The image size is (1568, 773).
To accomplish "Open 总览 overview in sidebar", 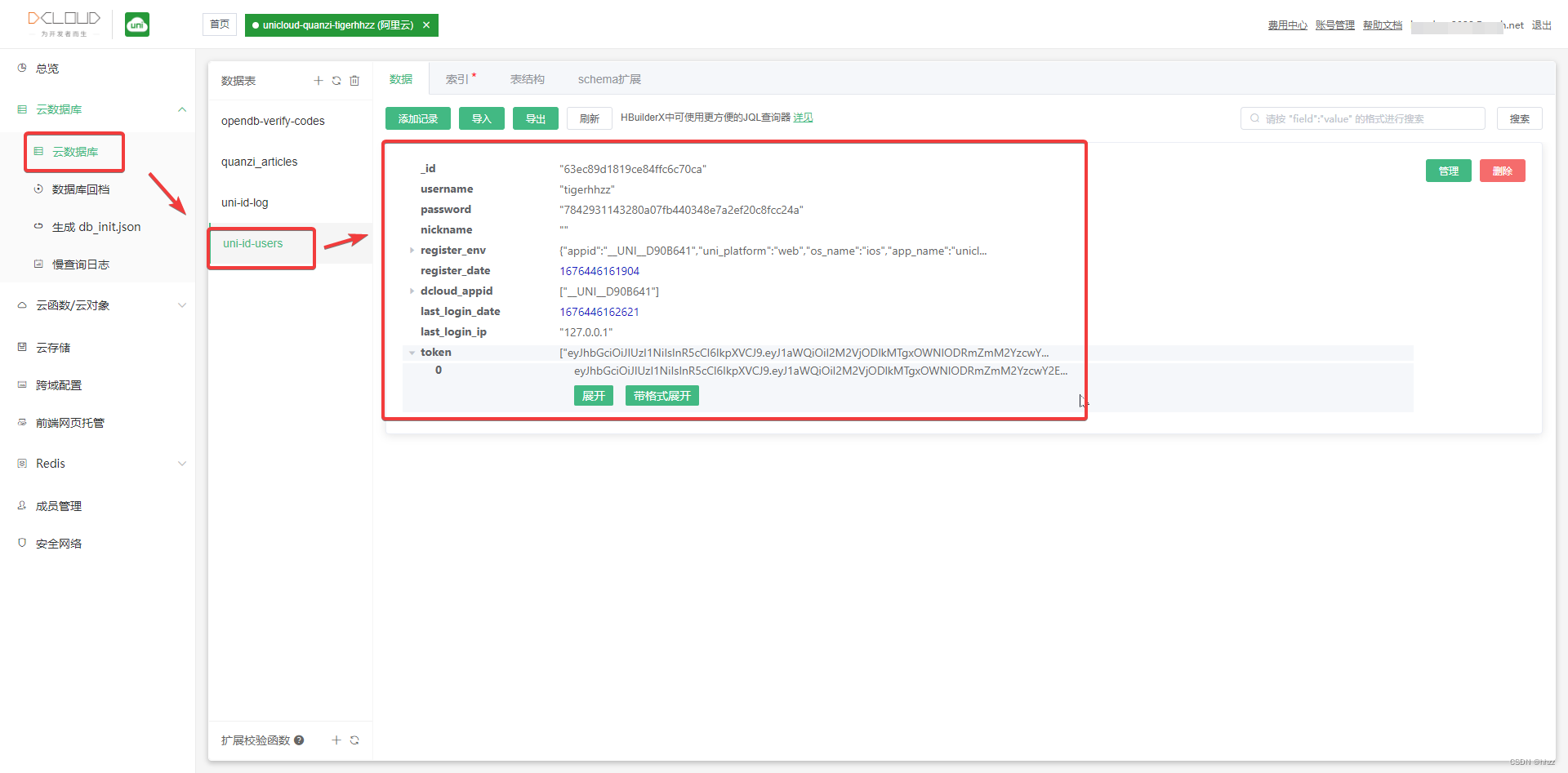I will (98, 69).
